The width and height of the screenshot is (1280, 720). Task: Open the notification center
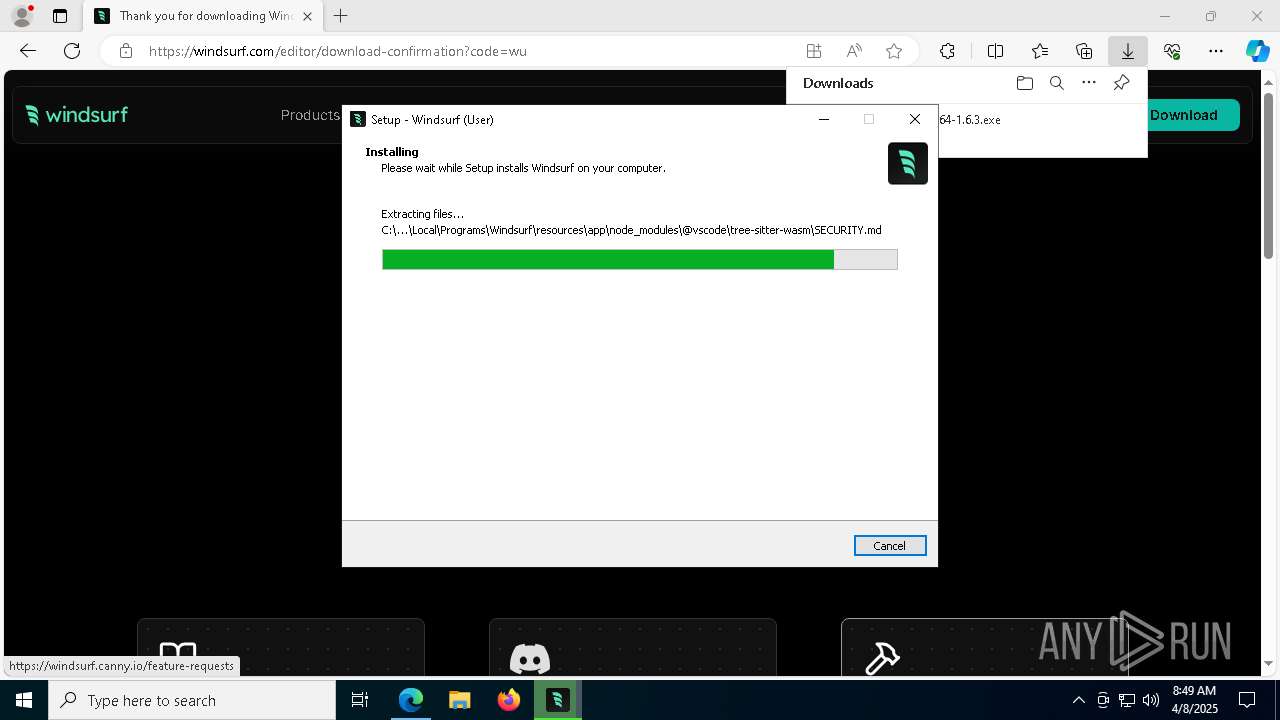point(1247,700)
